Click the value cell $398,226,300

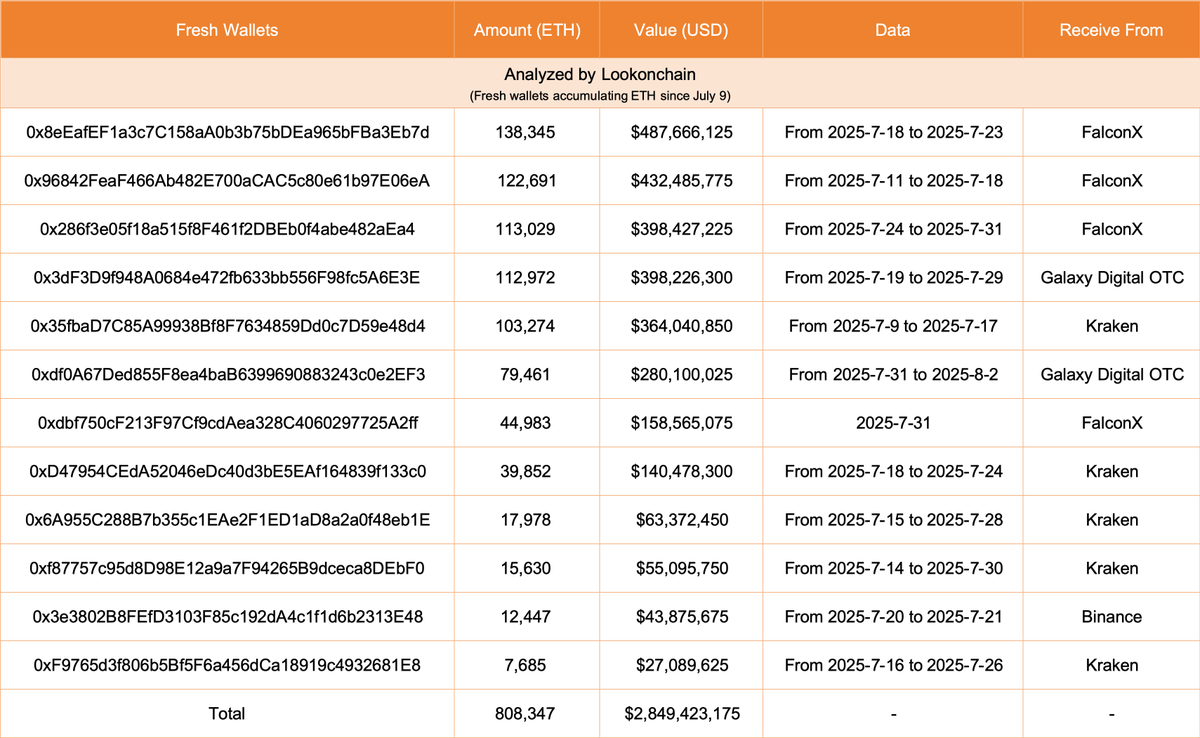(x=681, y=278)
